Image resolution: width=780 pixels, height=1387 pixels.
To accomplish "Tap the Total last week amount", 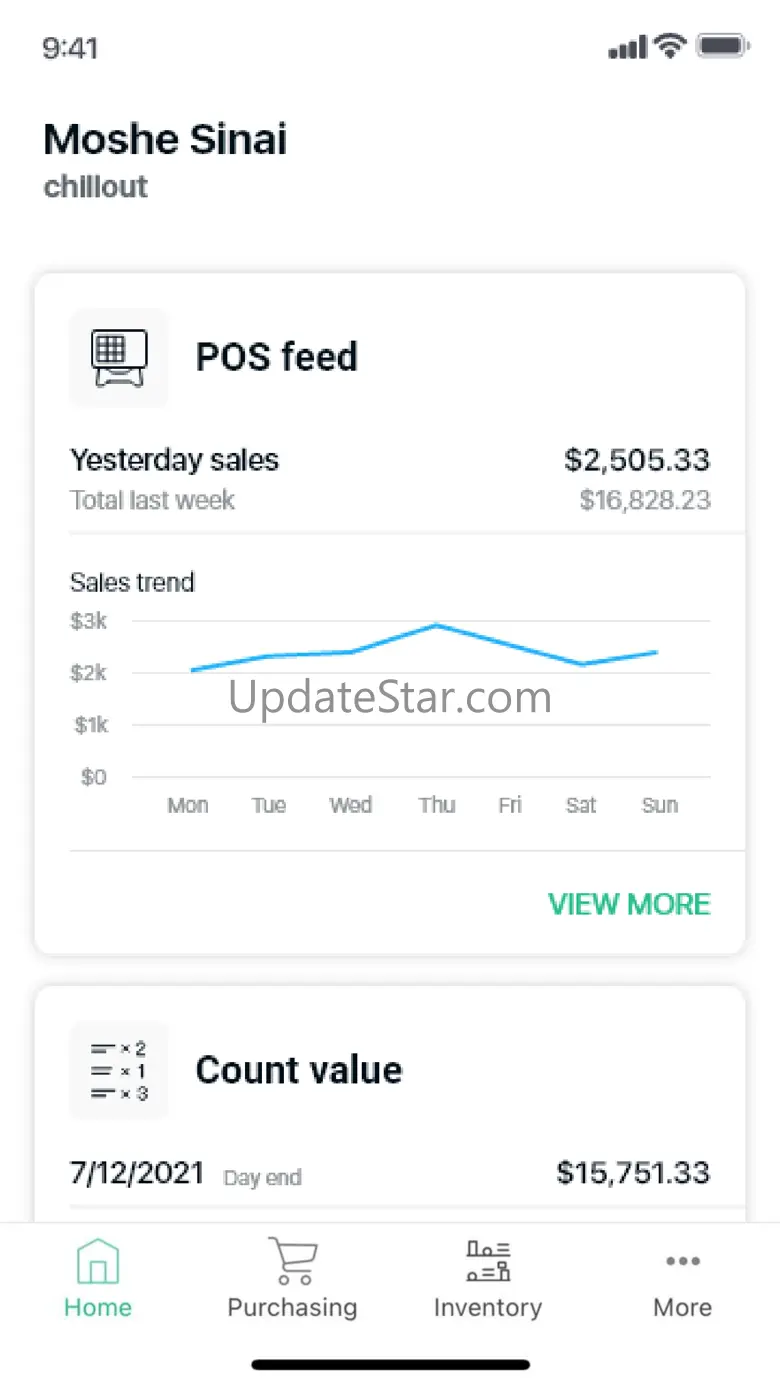I will [x=645, y=500].
